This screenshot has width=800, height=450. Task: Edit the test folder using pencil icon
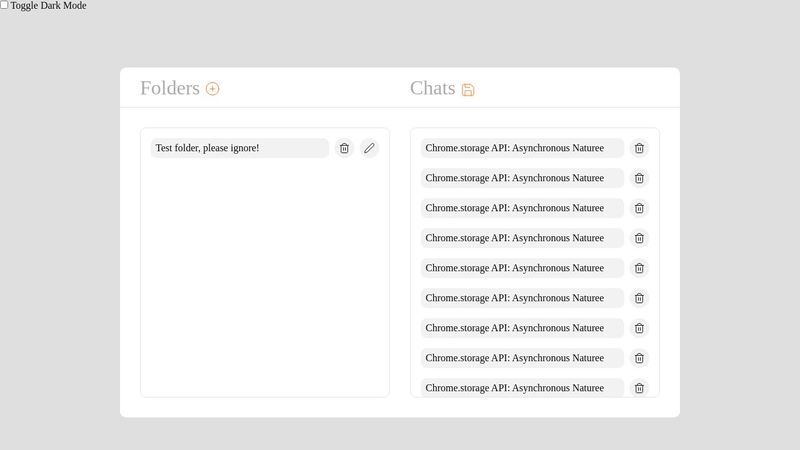[369, 148]
